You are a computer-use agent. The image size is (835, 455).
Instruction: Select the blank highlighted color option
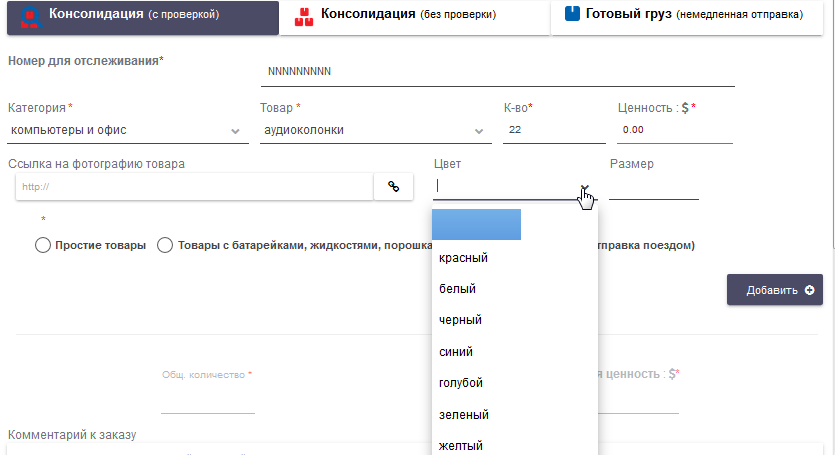(476, 225)
